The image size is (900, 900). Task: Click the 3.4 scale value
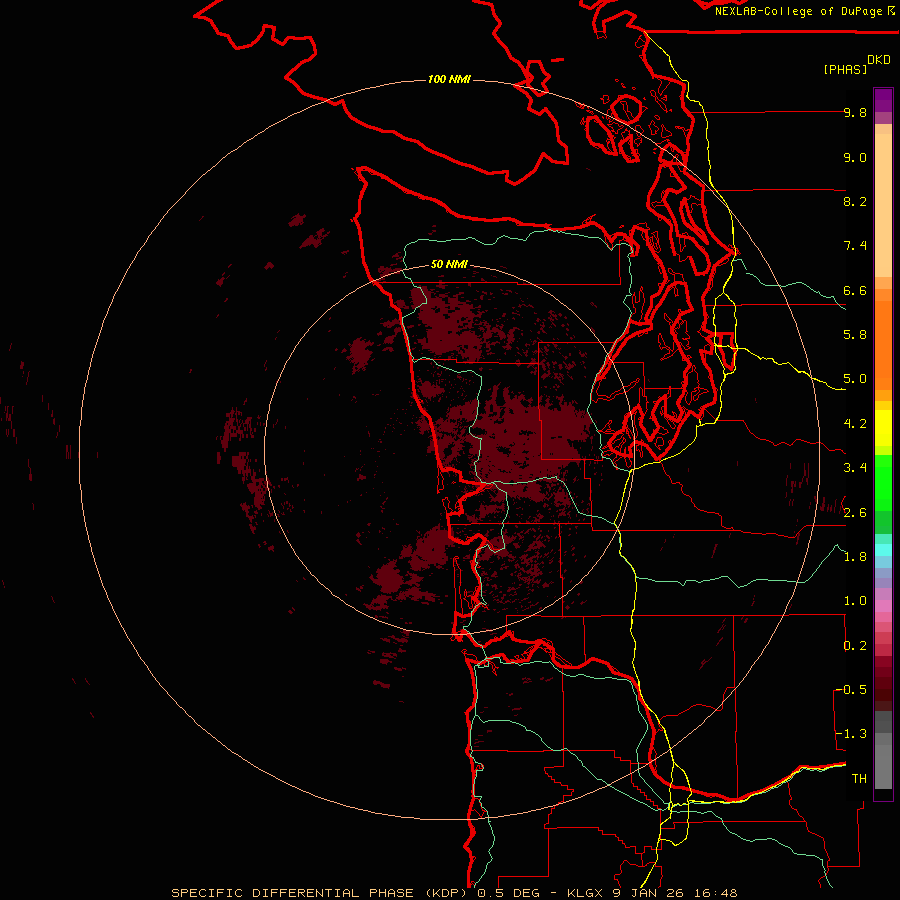point(855,468)
